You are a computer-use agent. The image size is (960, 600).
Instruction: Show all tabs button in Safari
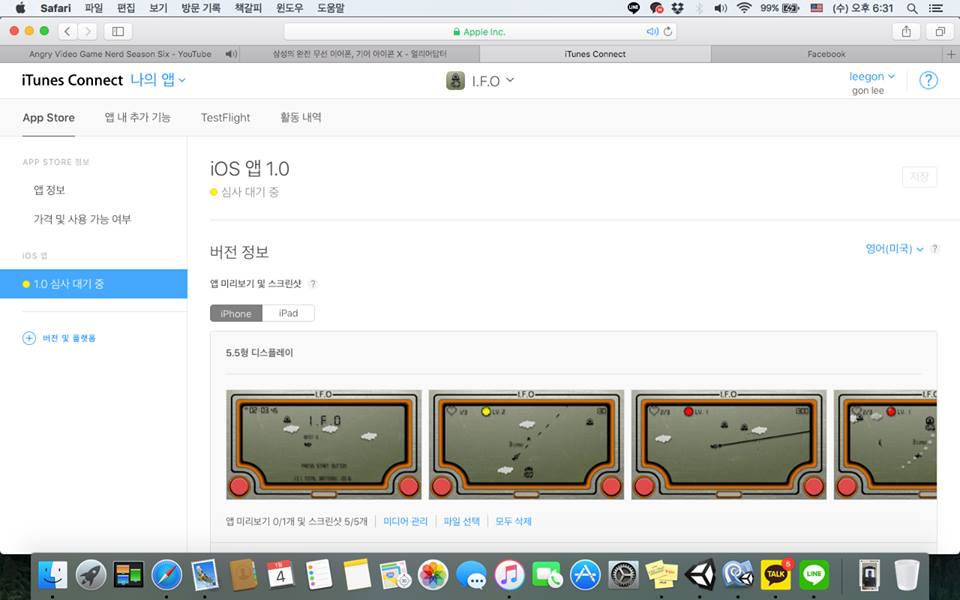(x=940, y=31)
